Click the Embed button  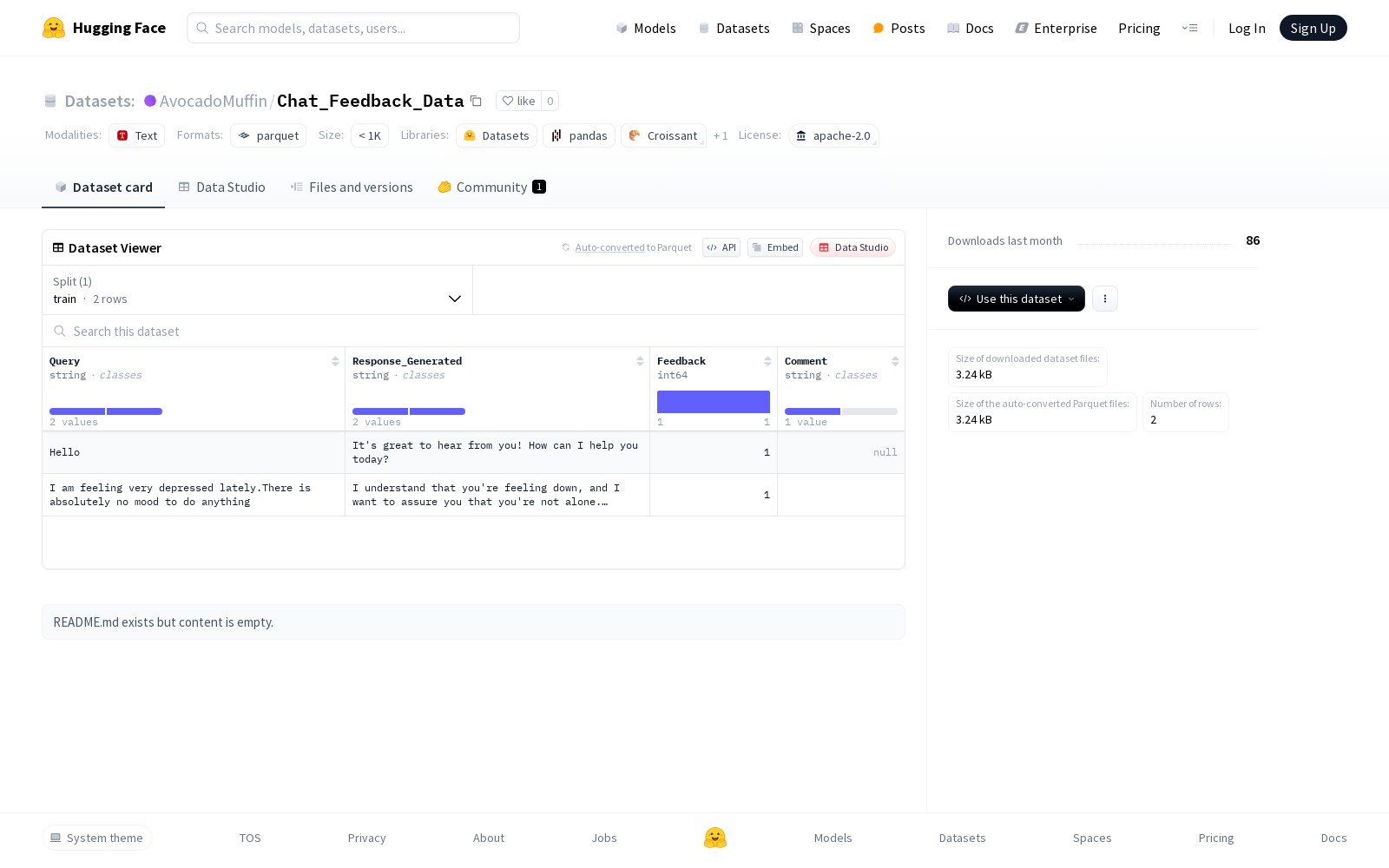[775, 247]
